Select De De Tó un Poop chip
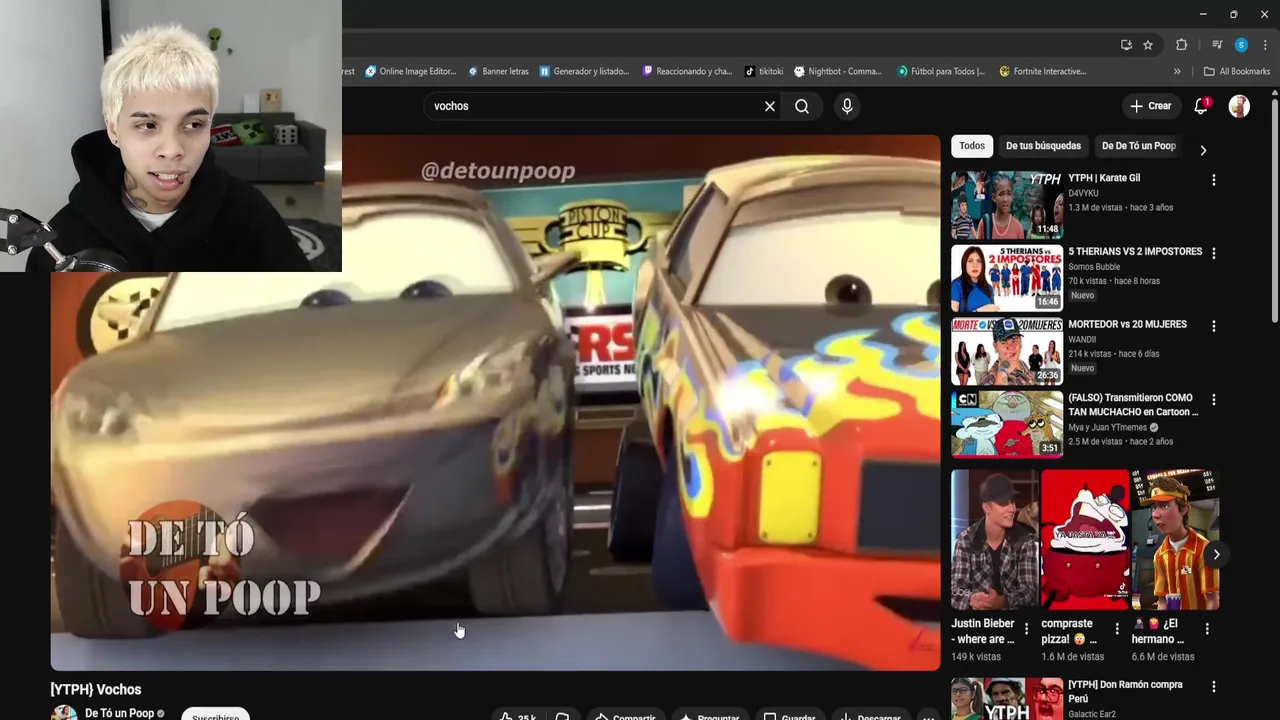 pos(1138,146)
